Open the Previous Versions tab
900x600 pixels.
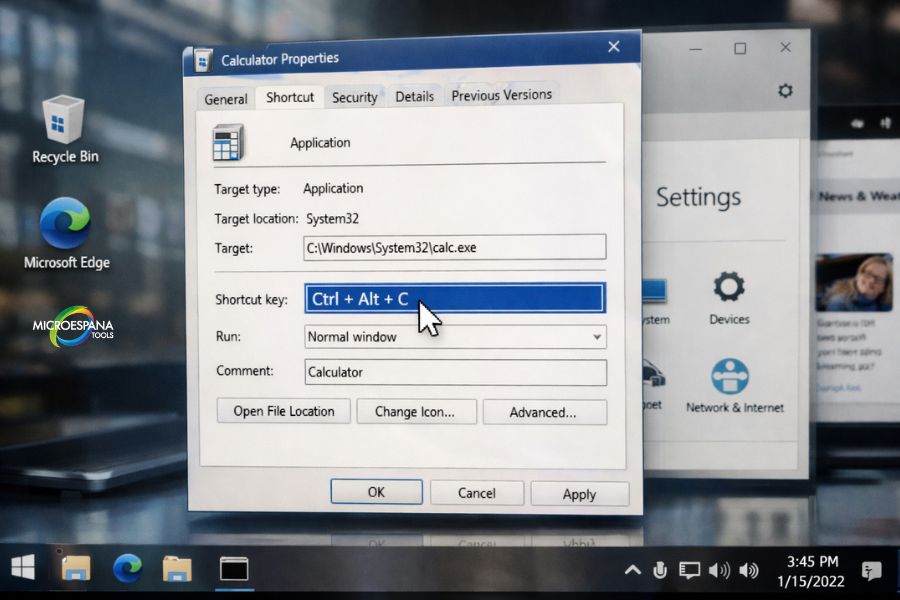pyautogui.click(x=501, y=94)
